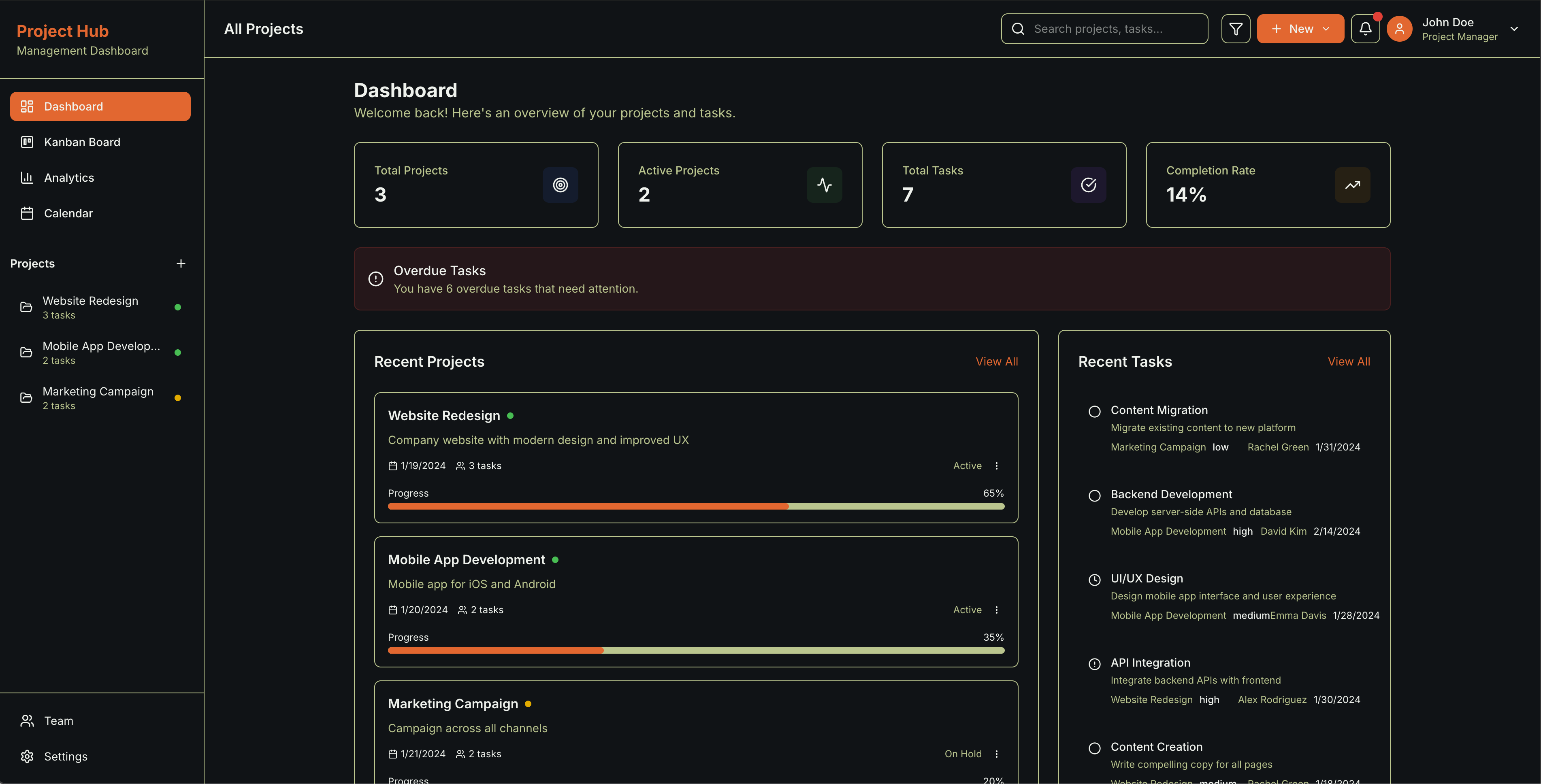
Task: Click Website Redesign 65% progress bar
Action: pos(696,506)
